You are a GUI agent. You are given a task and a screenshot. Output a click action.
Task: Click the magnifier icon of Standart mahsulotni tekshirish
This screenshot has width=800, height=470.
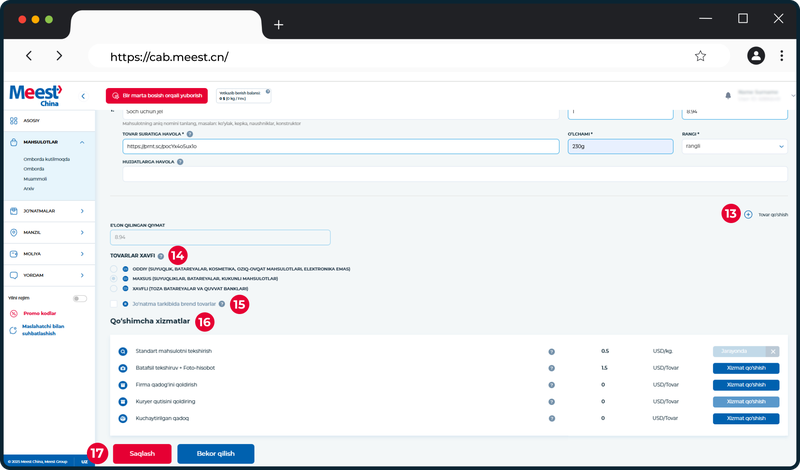[x=122, y=352]
